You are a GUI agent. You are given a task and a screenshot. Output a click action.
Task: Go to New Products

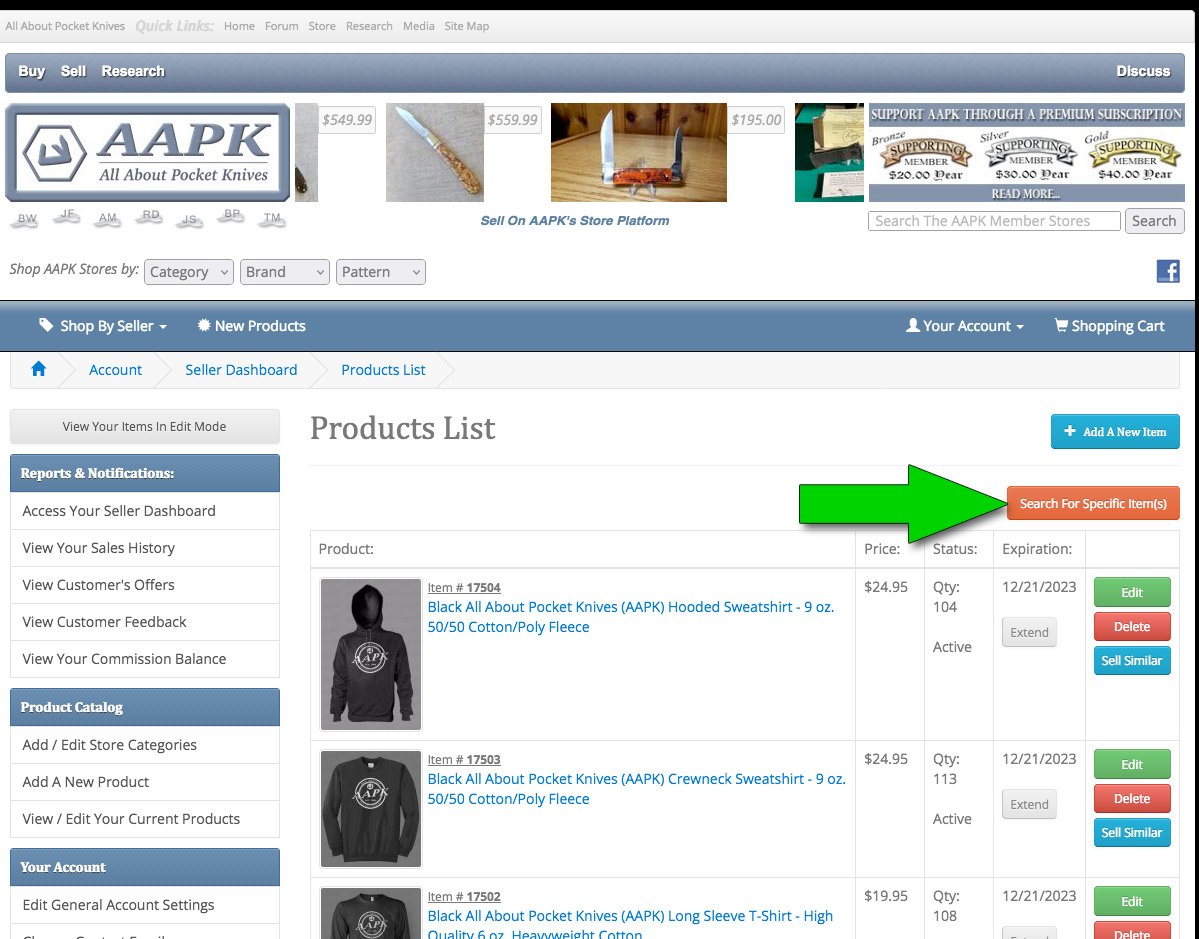(x=251, y=326)
